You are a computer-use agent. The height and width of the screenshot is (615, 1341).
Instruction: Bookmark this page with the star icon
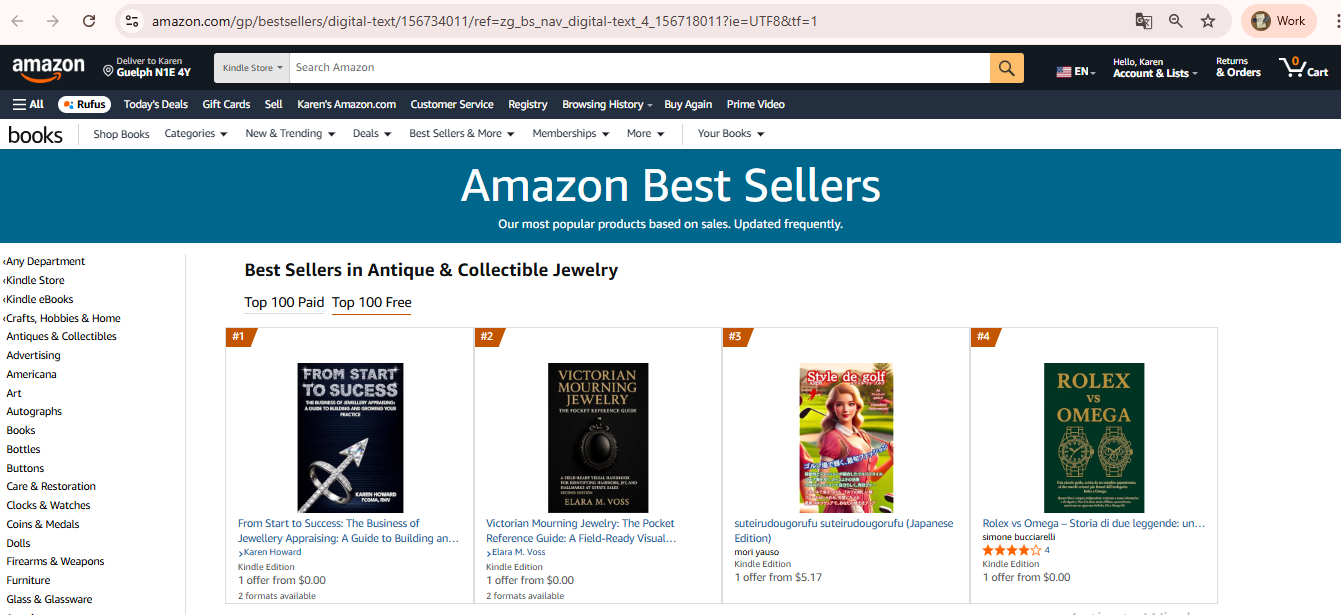pos(1208,21)
